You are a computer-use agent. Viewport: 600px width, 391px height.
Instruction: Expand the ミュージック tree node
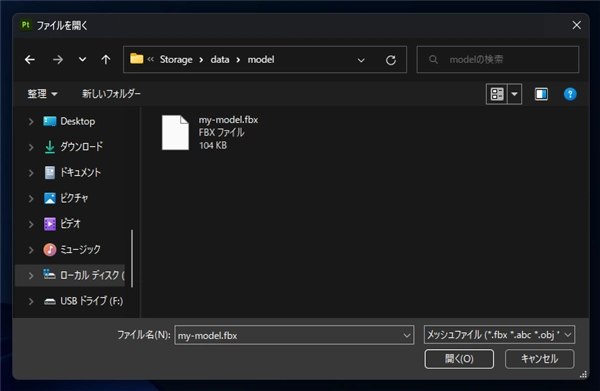click(x=31, y=250)
